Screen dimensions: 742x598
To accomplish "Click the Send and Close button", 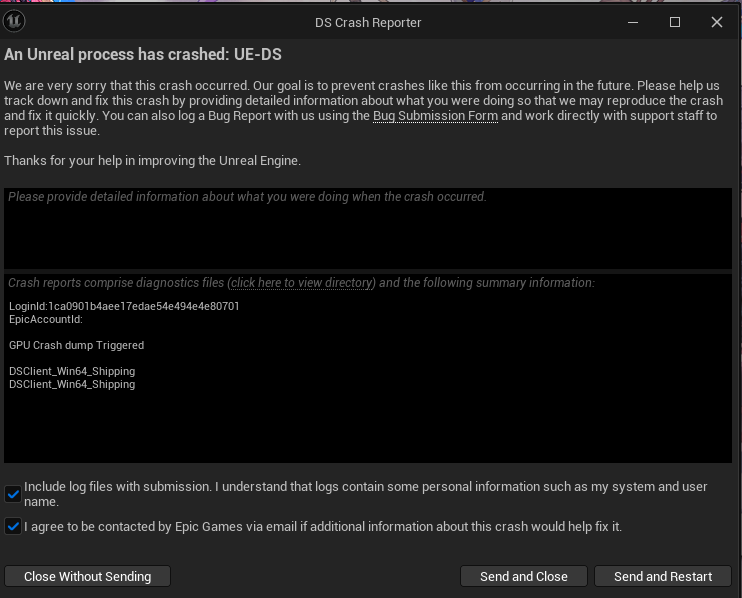I will coord(523,576).
